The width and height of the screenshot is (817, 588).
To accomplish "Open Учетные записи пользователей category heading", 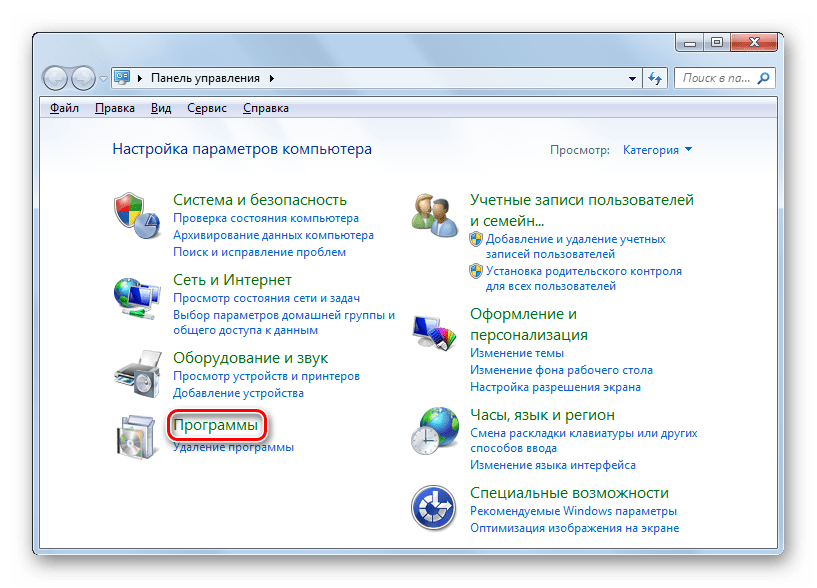I will coord(582,210).
